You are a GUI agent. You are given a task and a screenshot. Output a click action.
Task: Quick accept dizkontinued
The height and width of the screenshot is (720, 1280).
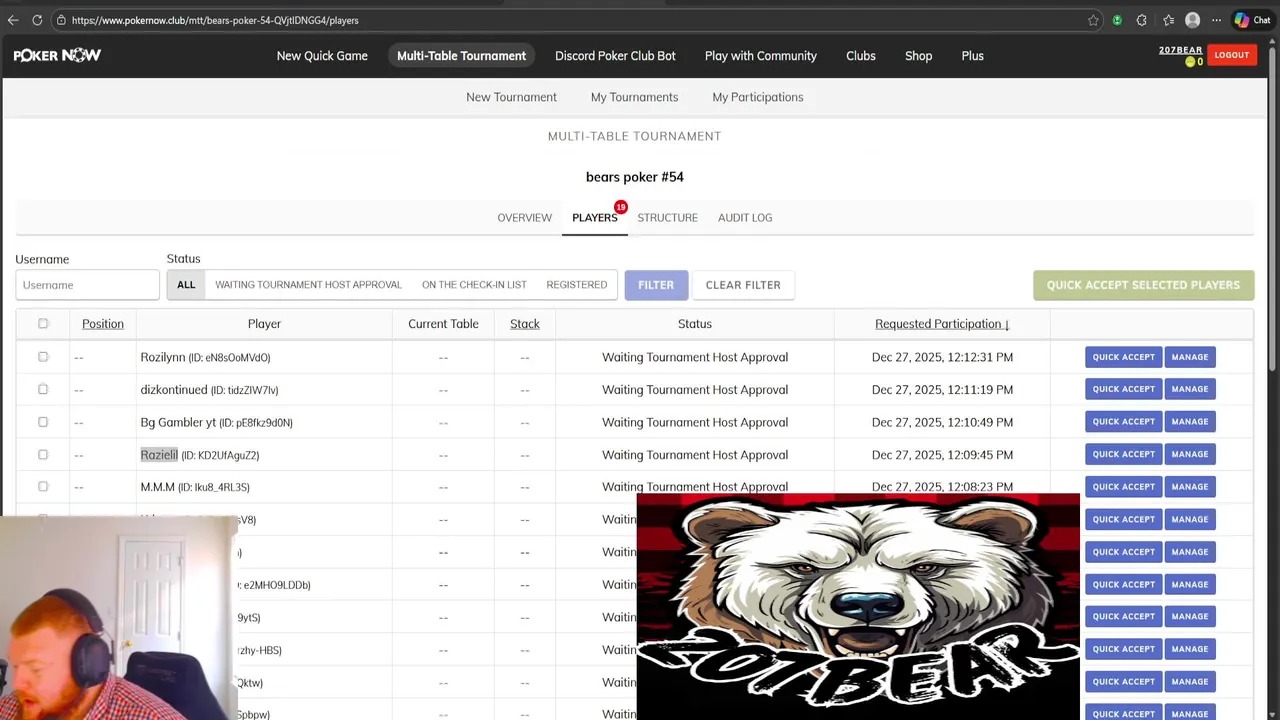pyautogui.click(x=1123, y=389)
